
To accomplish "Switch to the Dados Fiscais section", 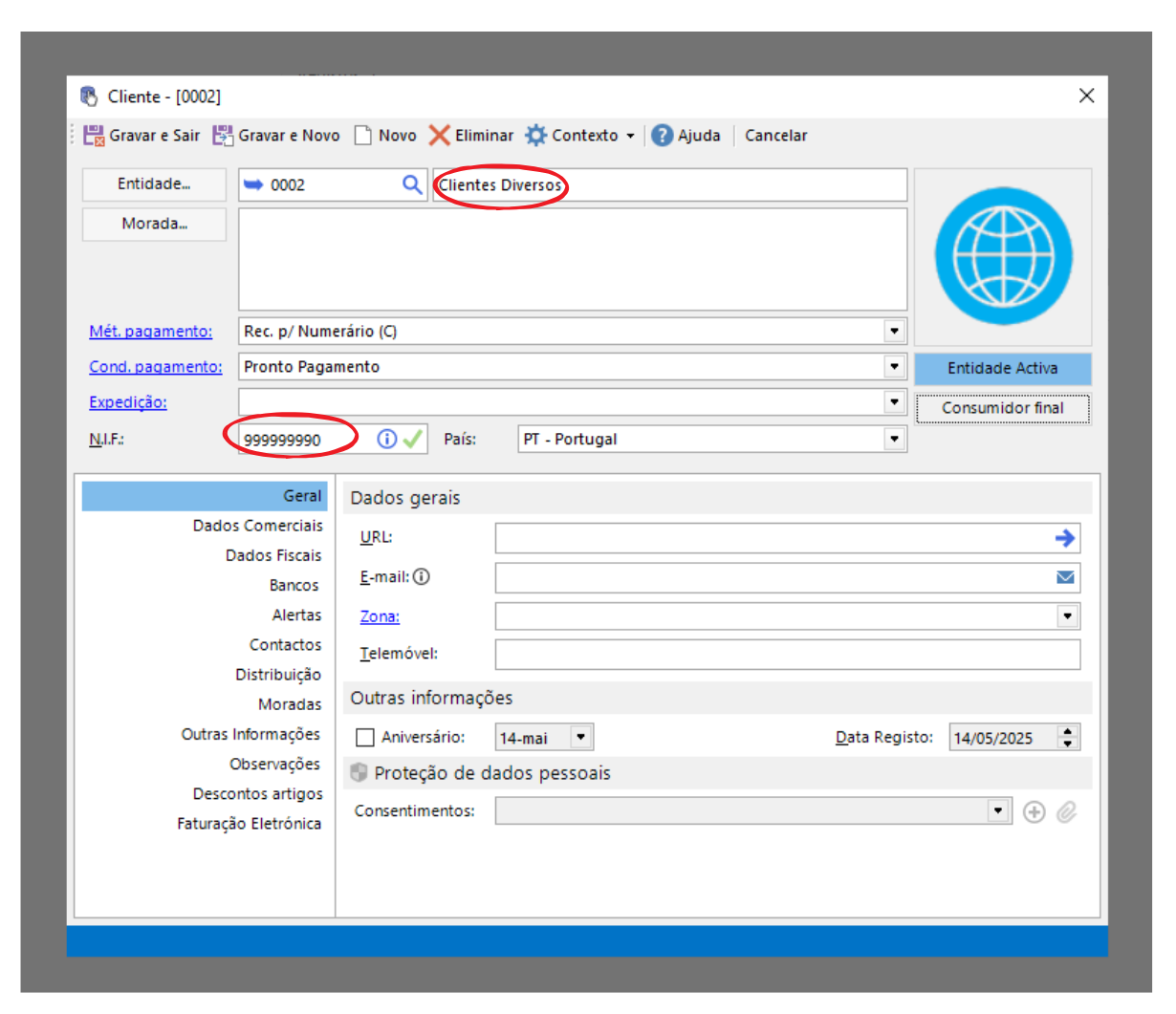I will [x=273, y=555].
